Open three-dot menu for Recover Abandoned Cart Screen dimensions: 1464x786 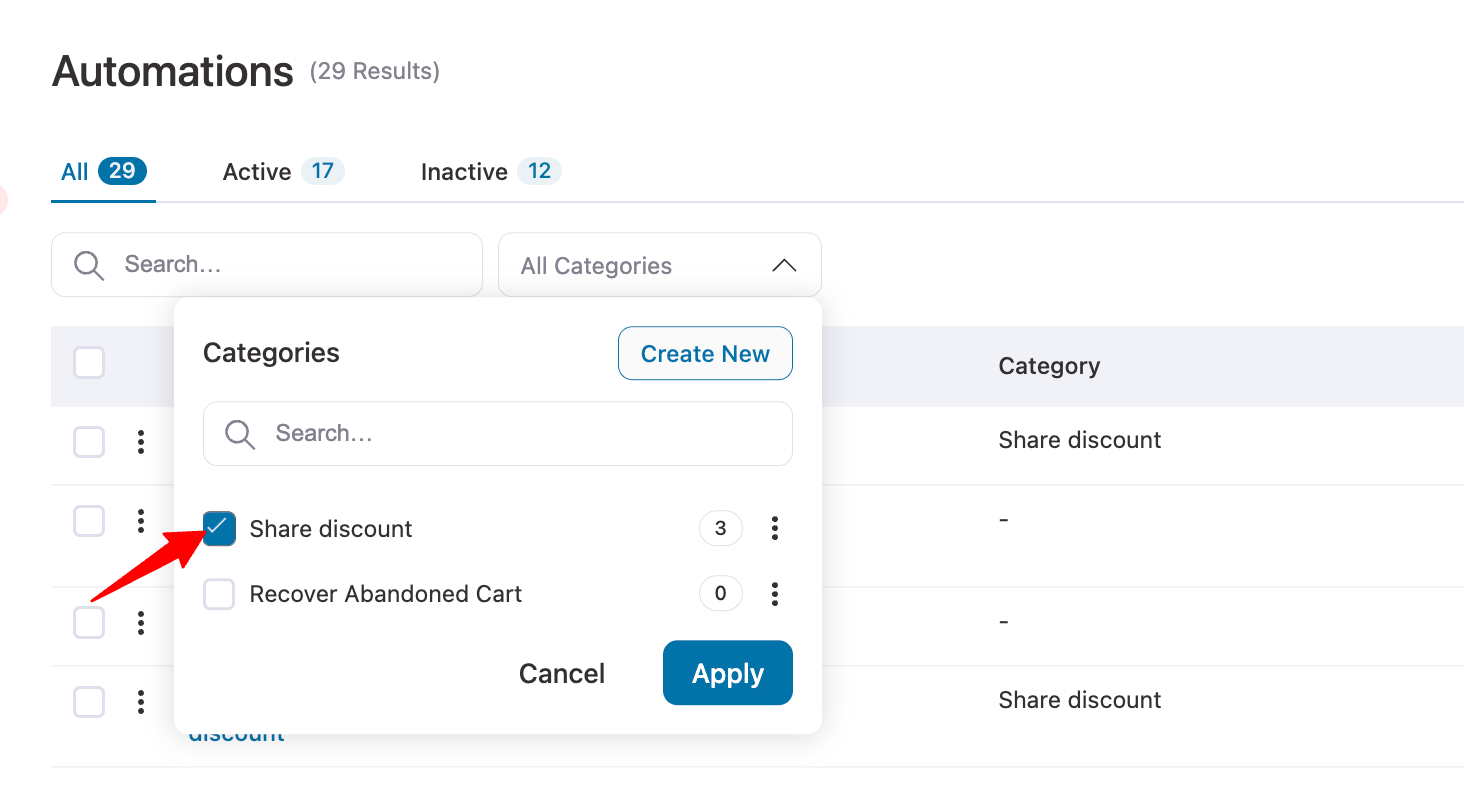[x=775, y=595]
